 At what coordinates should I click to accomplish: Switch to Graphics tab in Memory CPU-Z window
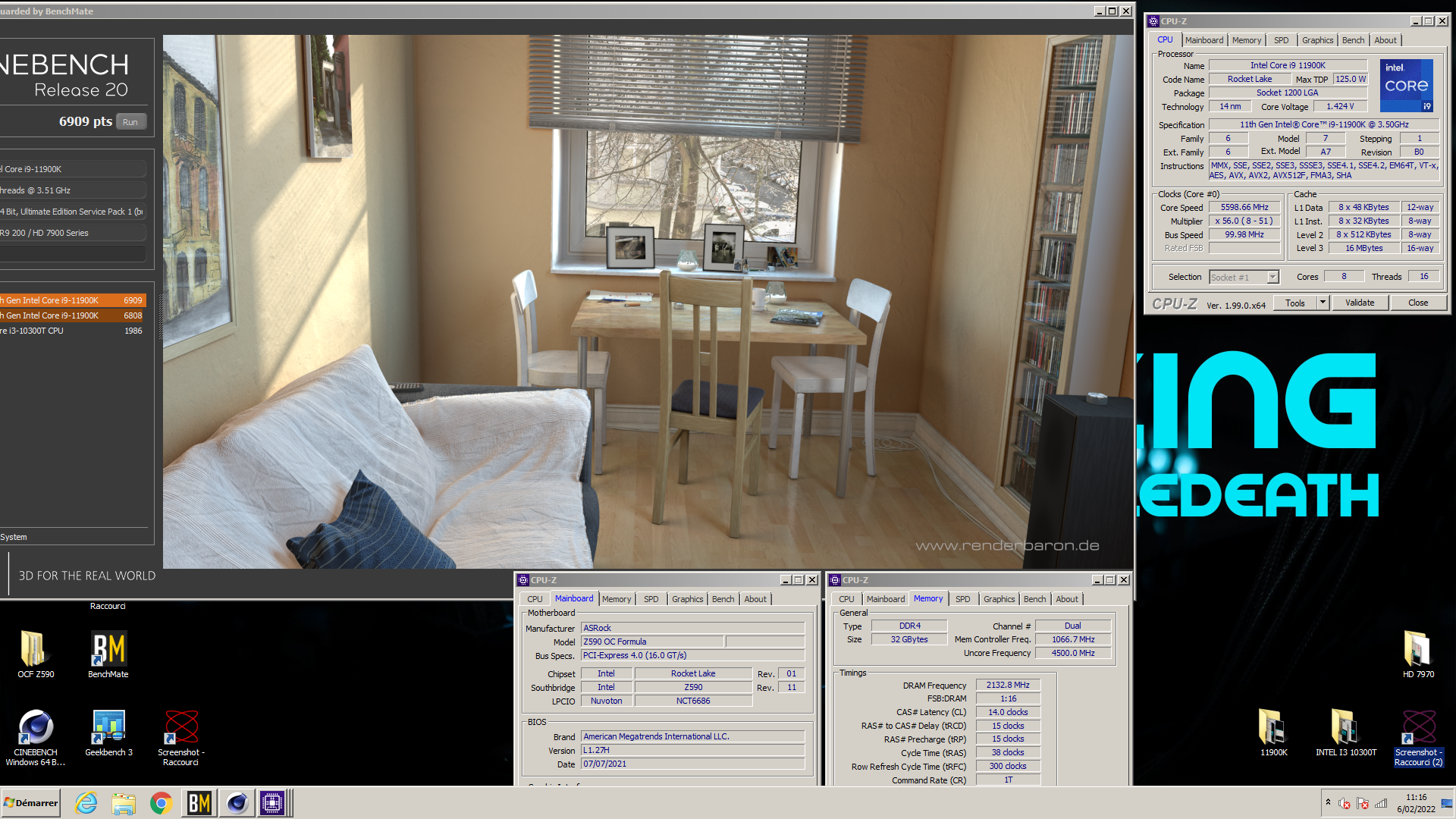click(x=999, y=599)
